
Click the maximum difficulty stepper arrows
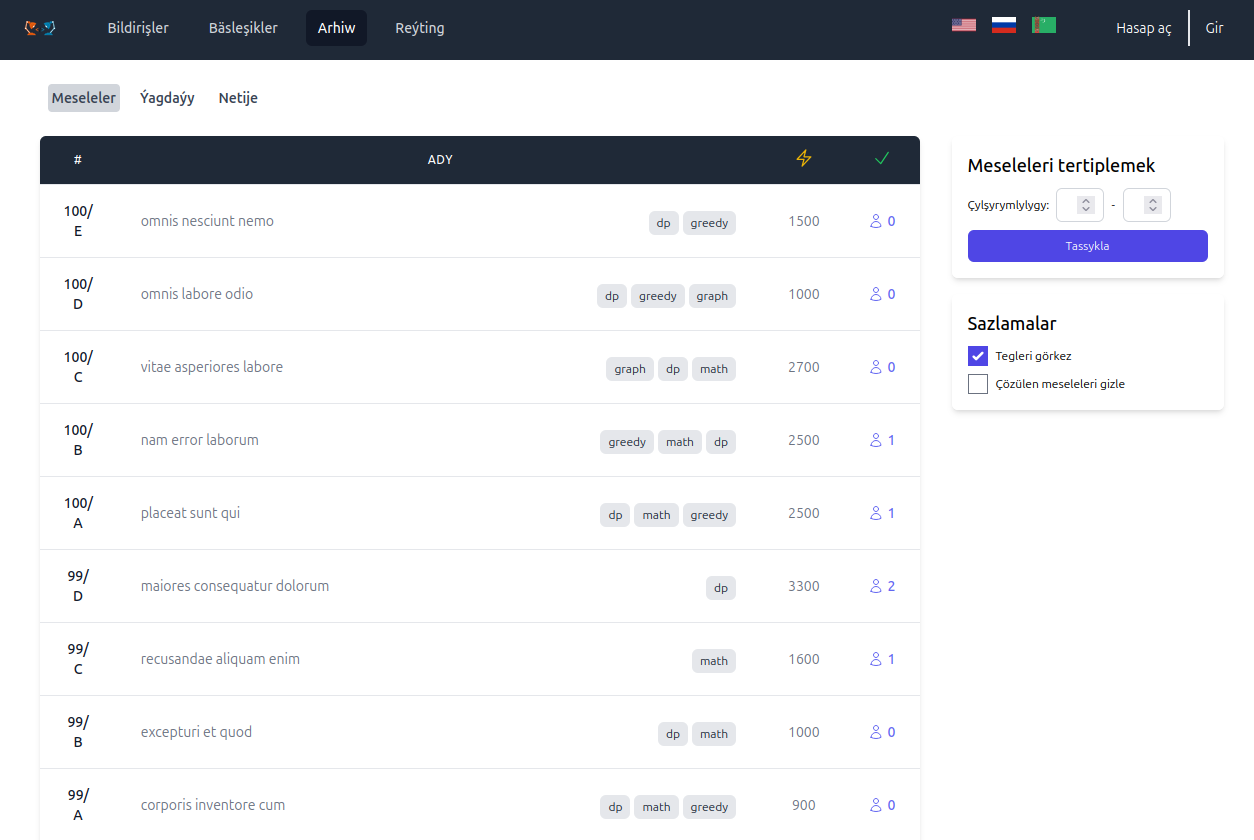tap(1153, 205)
